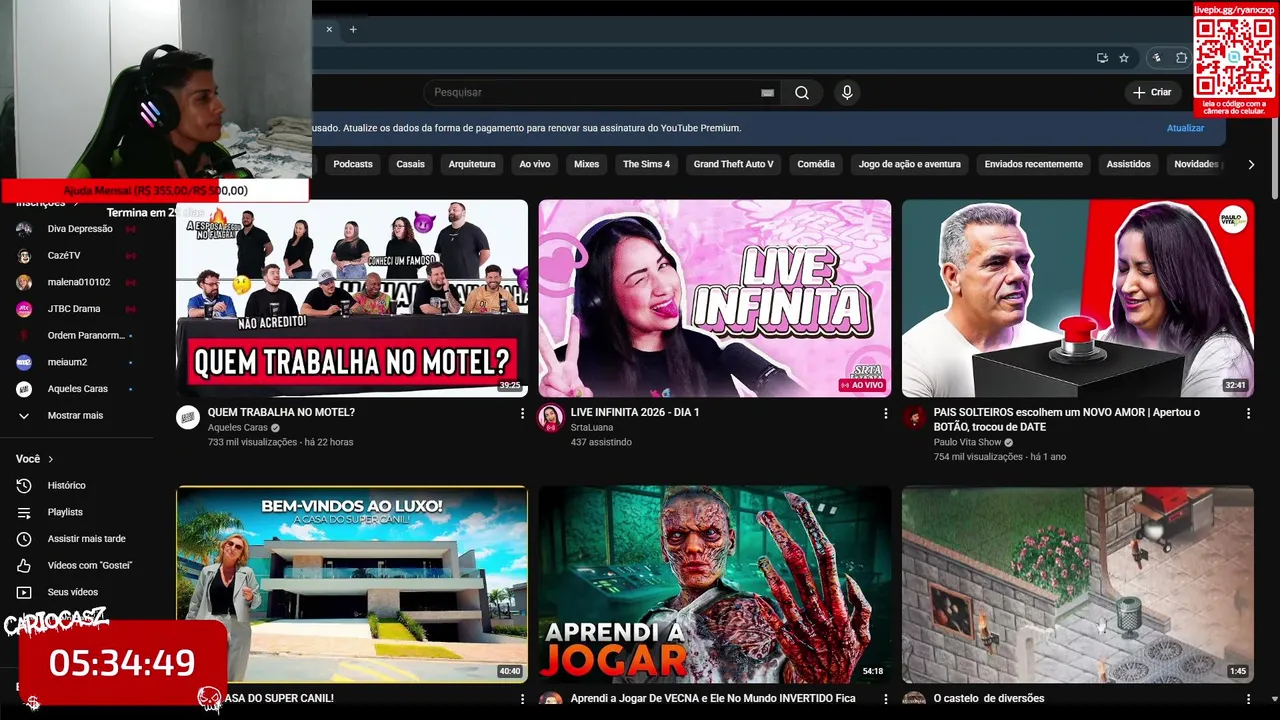This screenshot has width=1280, height=720.
Task: Select the Mixes filter chip
Action: 587,164
